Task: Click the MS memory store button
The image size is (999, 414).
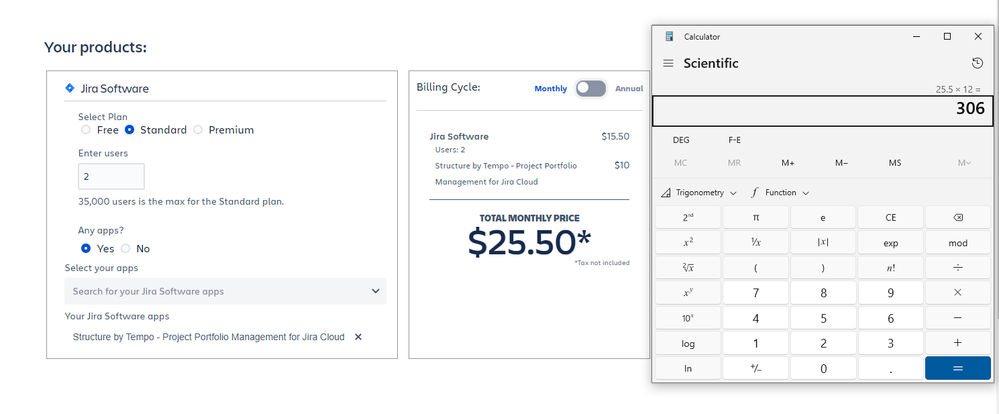Action: [x=895, y=162]
